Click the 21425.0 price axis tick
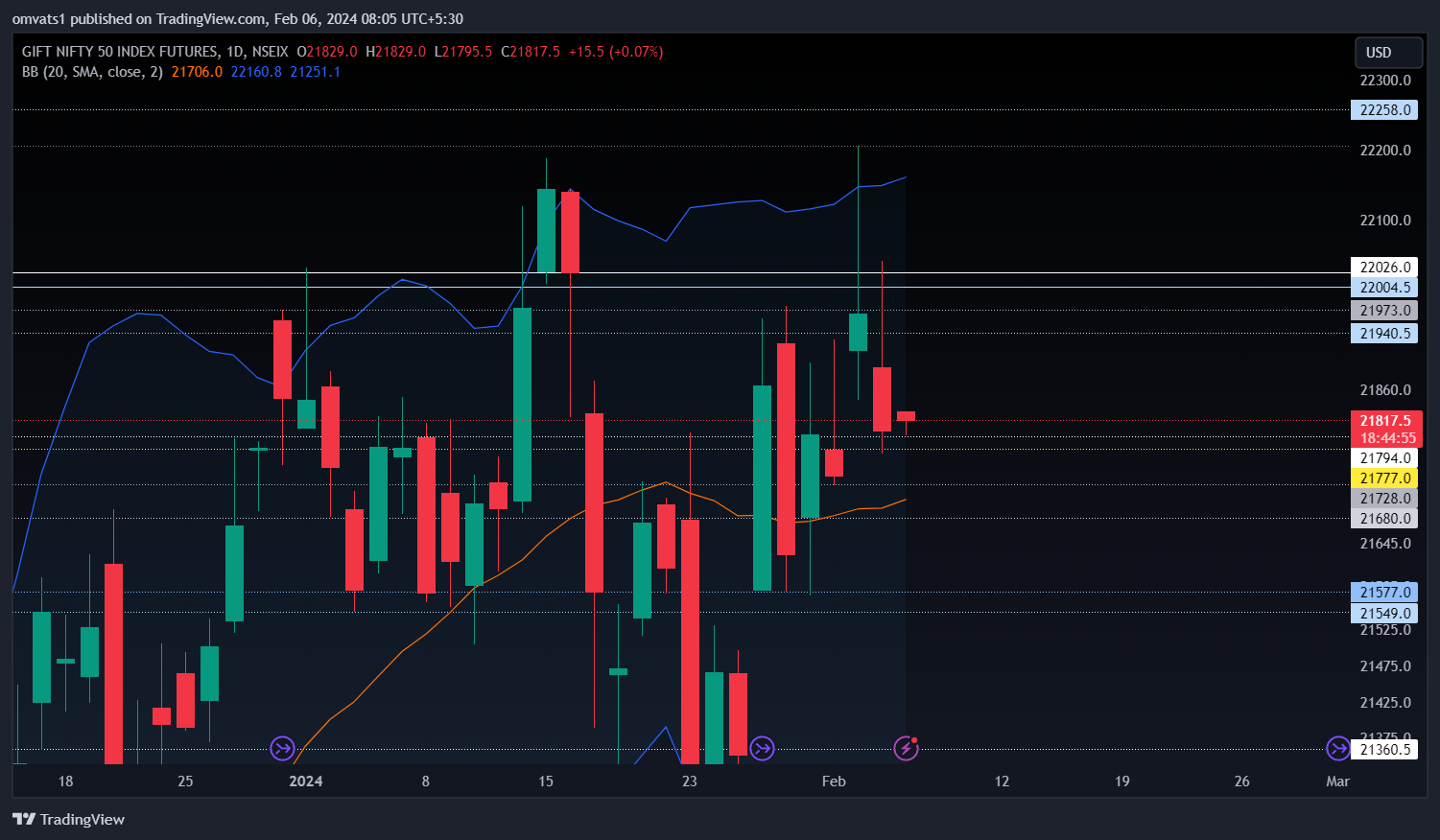Viewport: 1440px width, 840px height. point(1385,703)
